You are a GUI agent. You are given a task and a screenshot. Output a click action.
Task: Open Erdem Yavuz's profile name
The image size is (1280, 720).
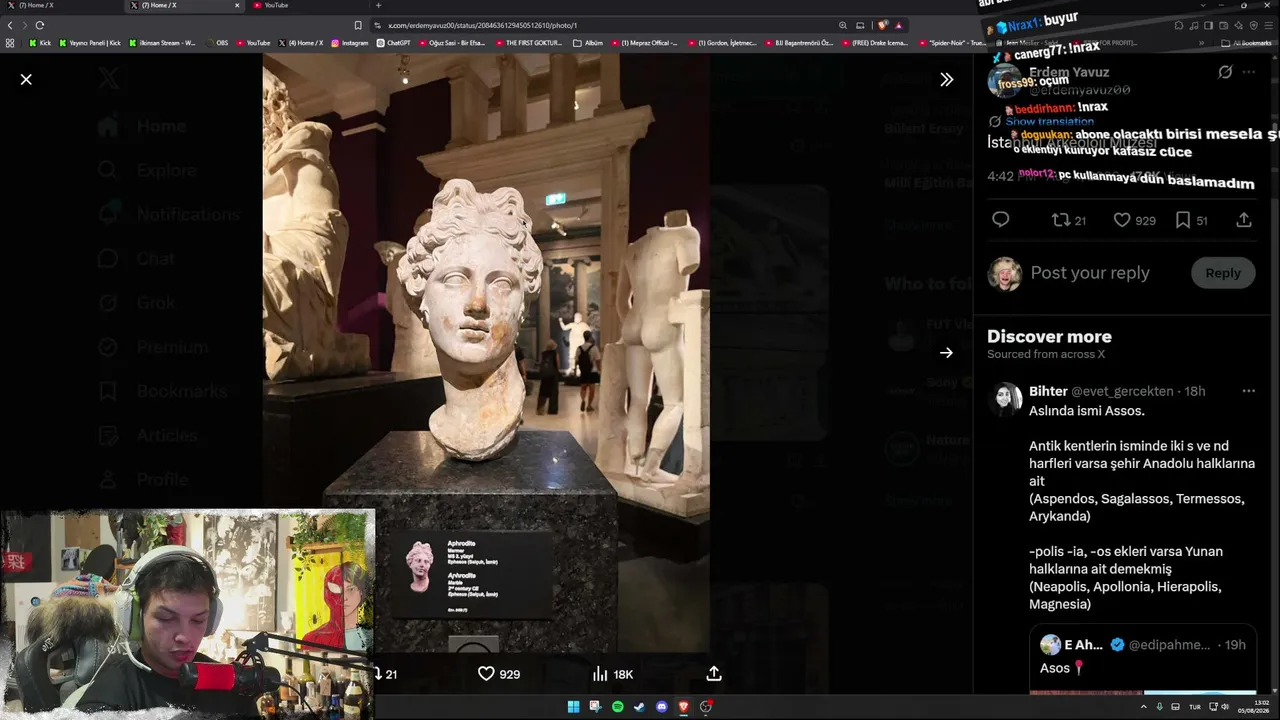[1070, 73]
